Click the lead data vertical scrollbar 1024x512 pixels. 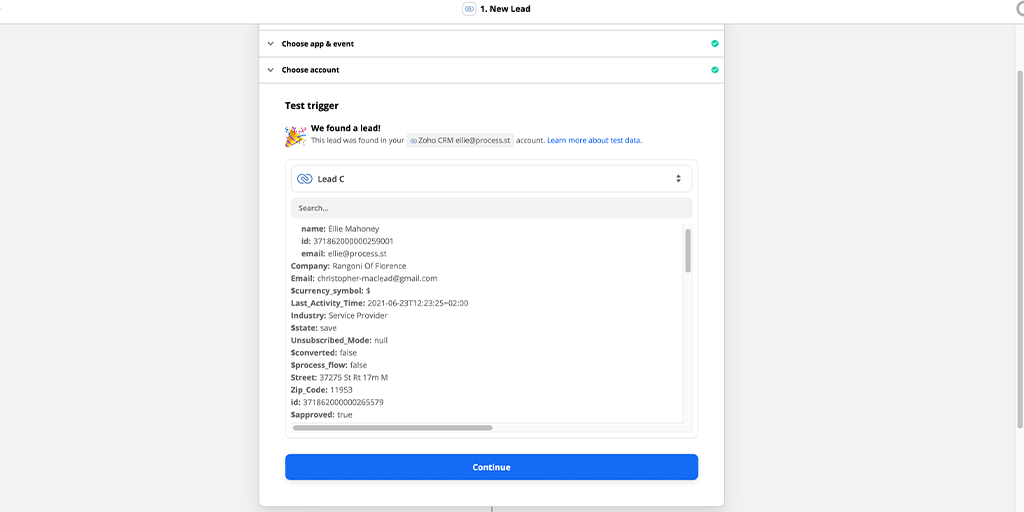coord(688,251)
